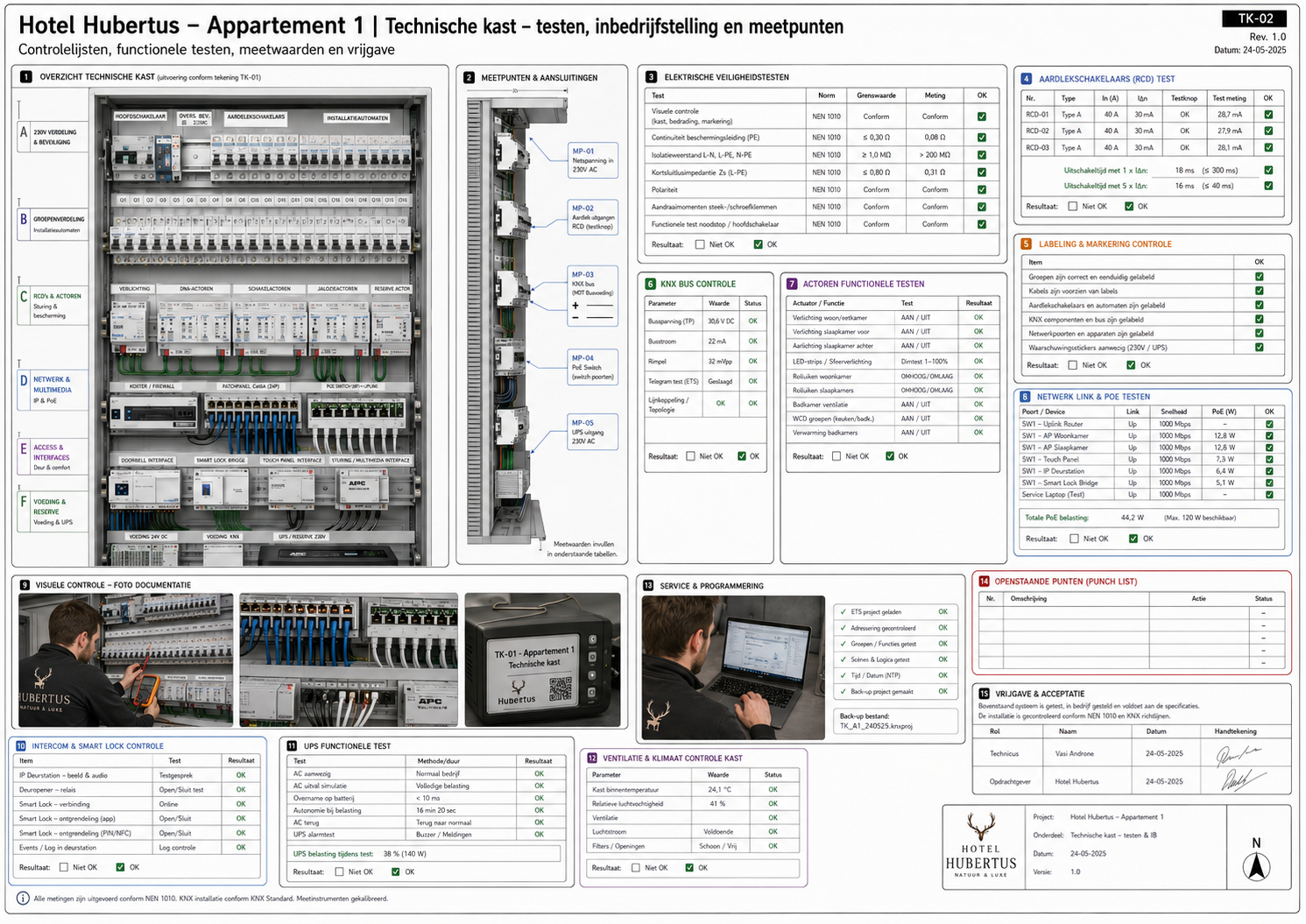The height and width of the screenshot is (924, 1306).
Task: Click badge 1 beside Overzicht Technische Kast
Action: click(25, 77)
